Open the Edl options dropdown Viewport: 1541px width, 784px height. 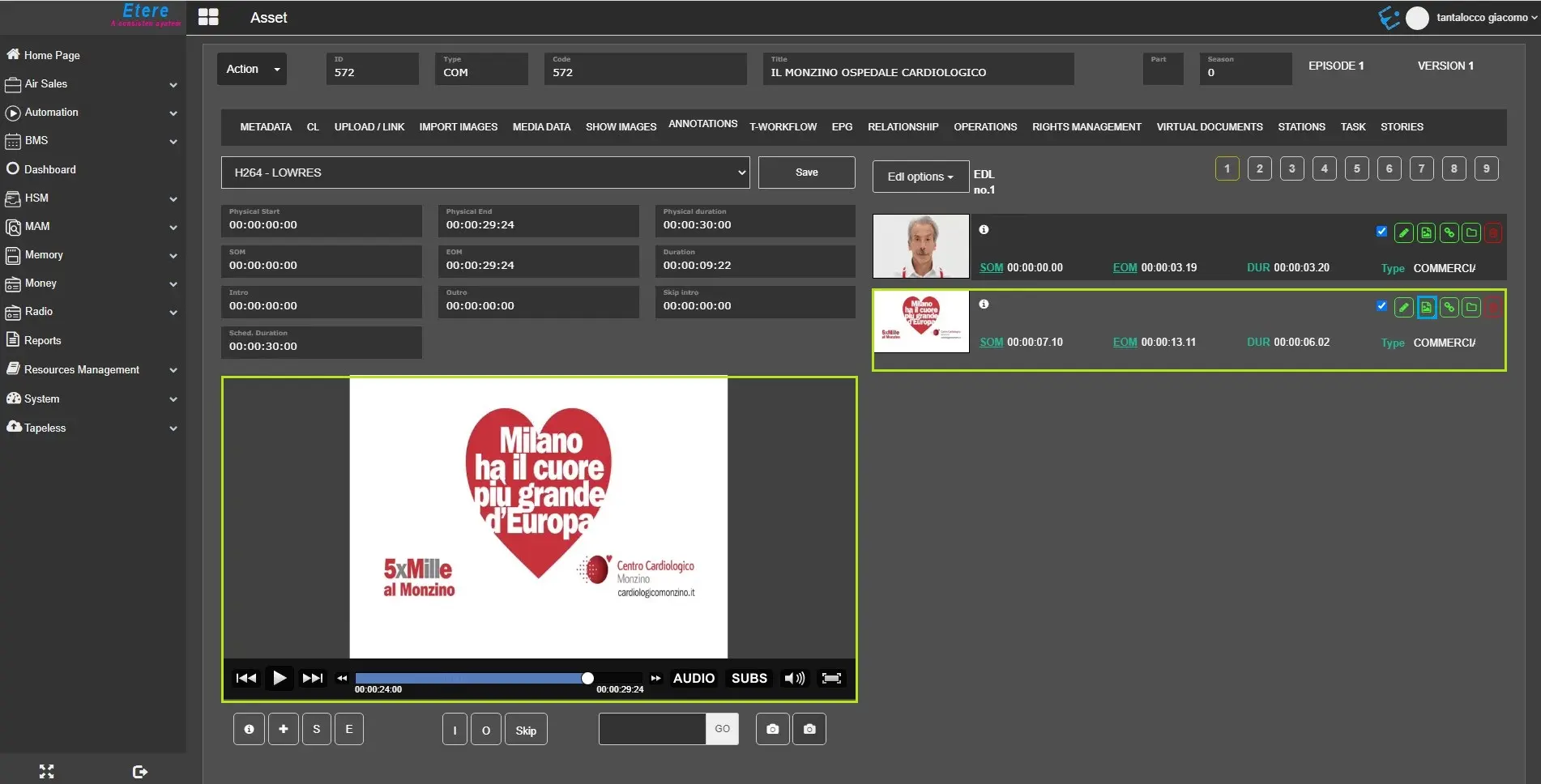tap(920, 177)
